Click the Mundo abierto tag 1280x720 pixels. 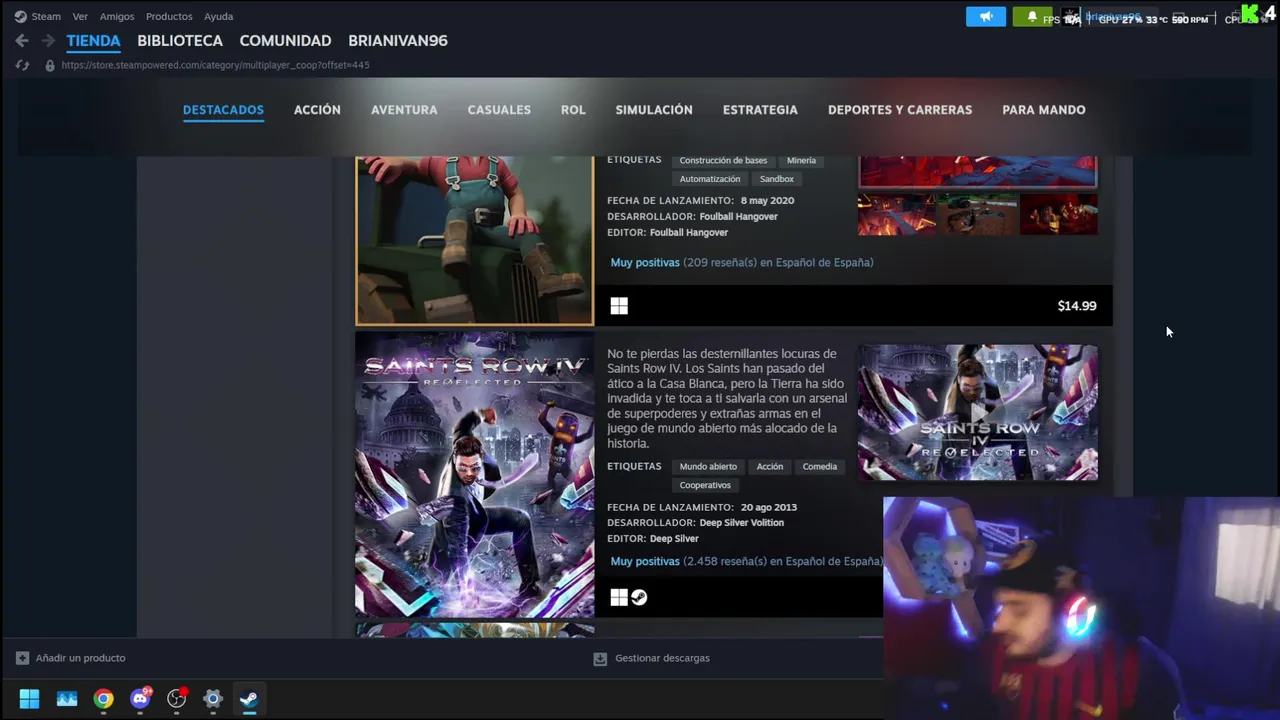pos(708,467)
